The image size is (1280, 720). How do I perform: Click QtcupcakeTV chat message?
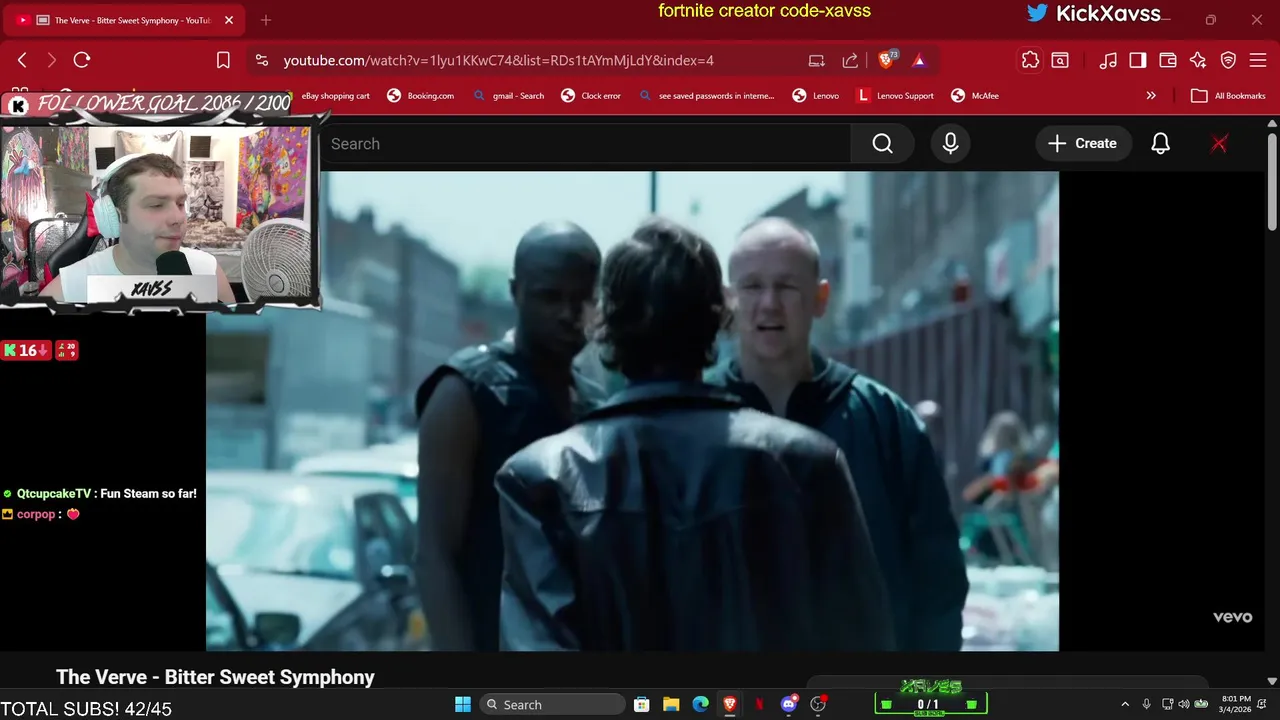(x=100, y=494)
